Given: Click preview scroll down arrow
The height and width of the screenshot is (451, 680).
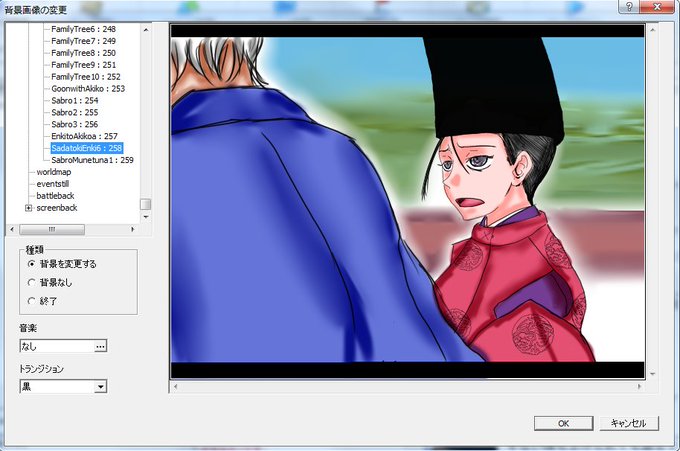Looking at the screenshot, I should click(x=652, y=374).
